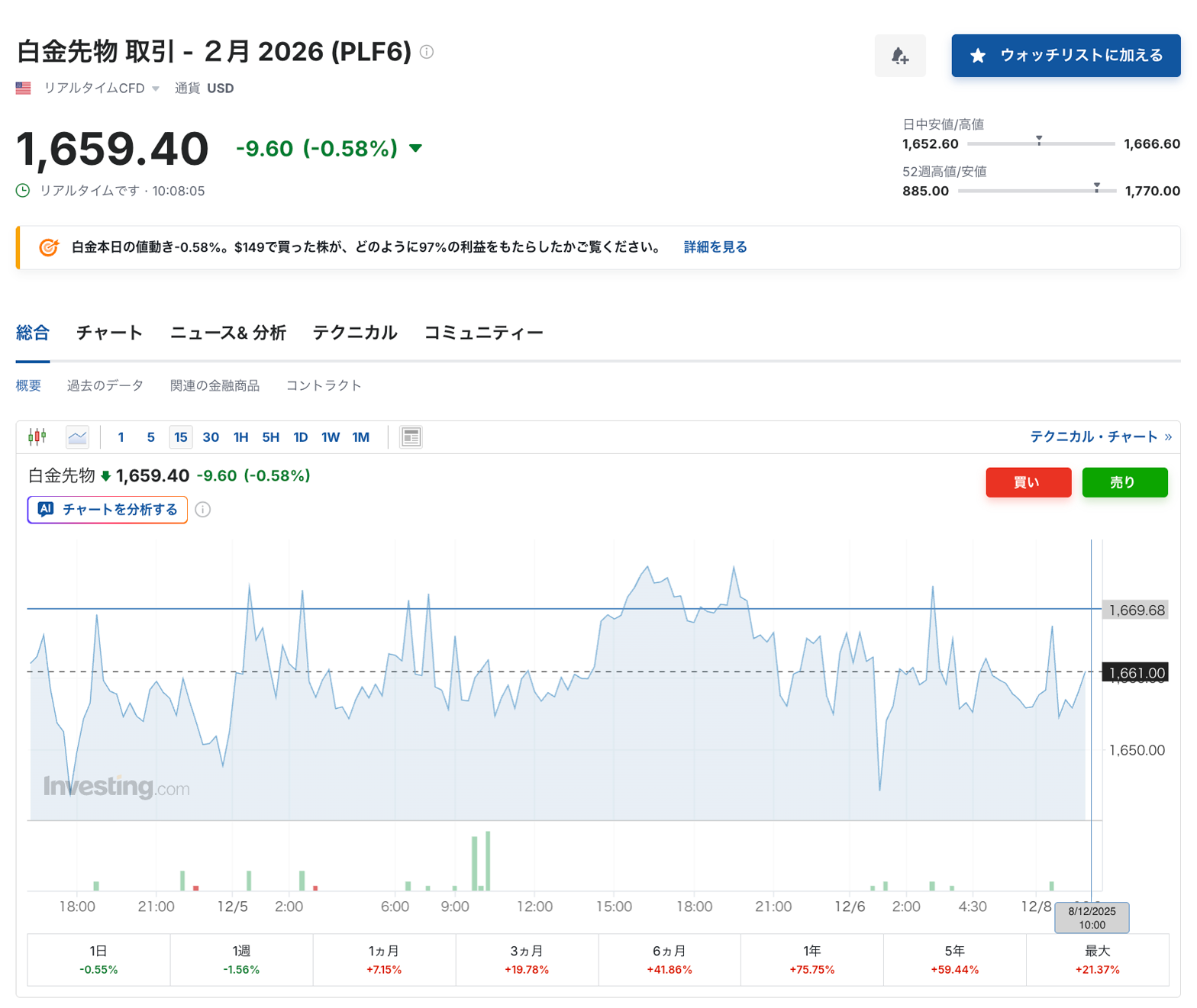
Task: Click the news overlay icon in chart toolbar
Action: click(411, 436)
